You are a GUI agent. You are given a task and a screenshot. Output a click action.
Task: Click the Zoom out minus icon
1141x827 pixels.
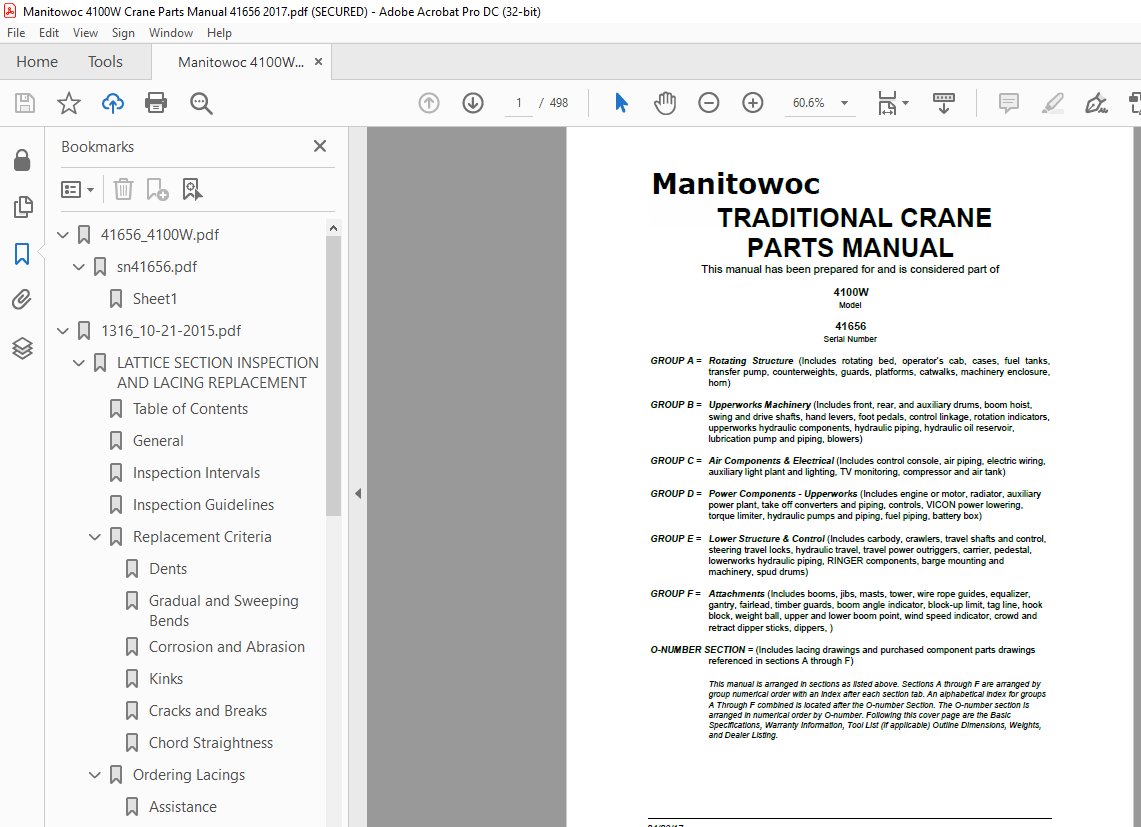708,103
